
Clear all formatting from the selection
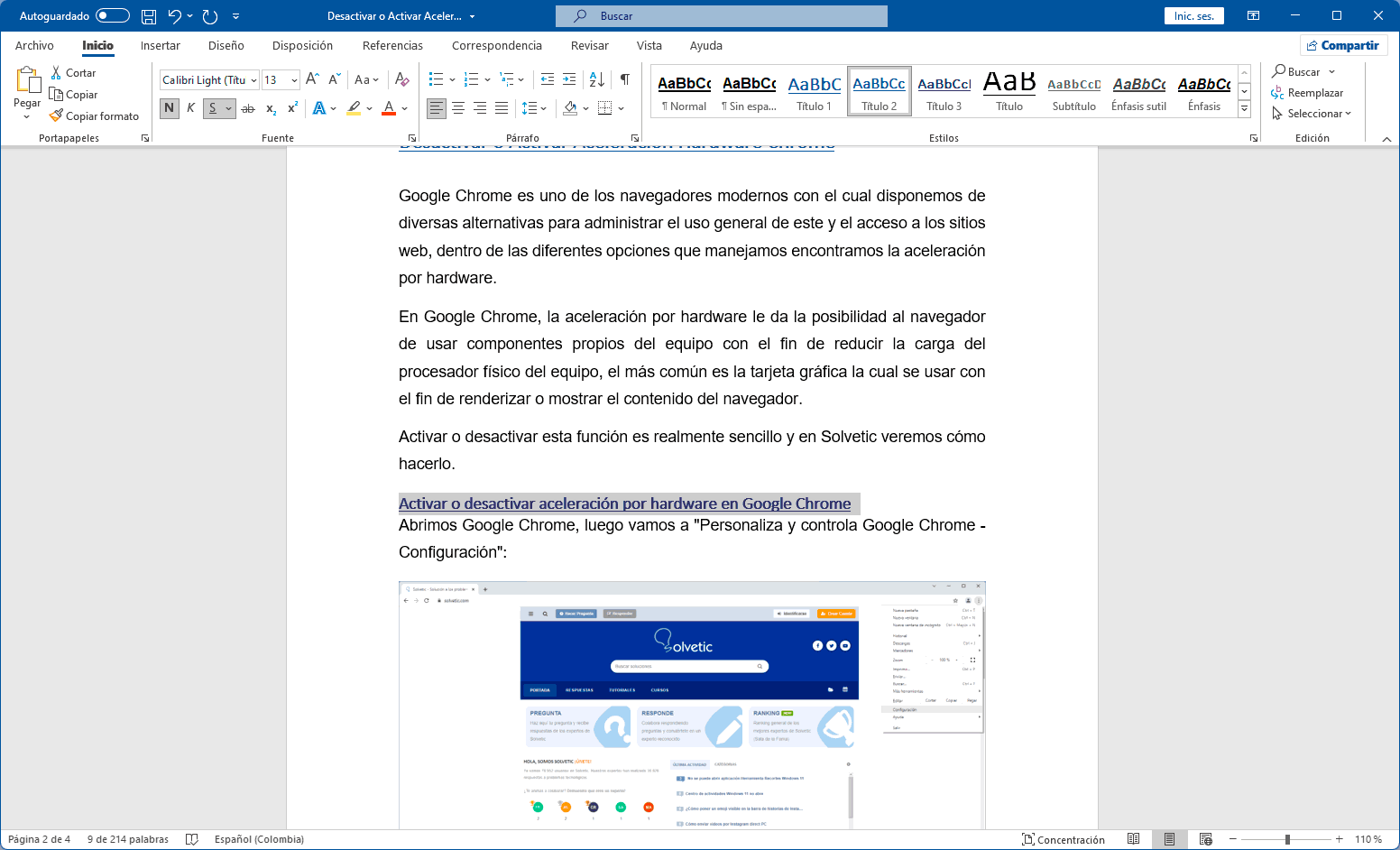click(x=402, y=79)
